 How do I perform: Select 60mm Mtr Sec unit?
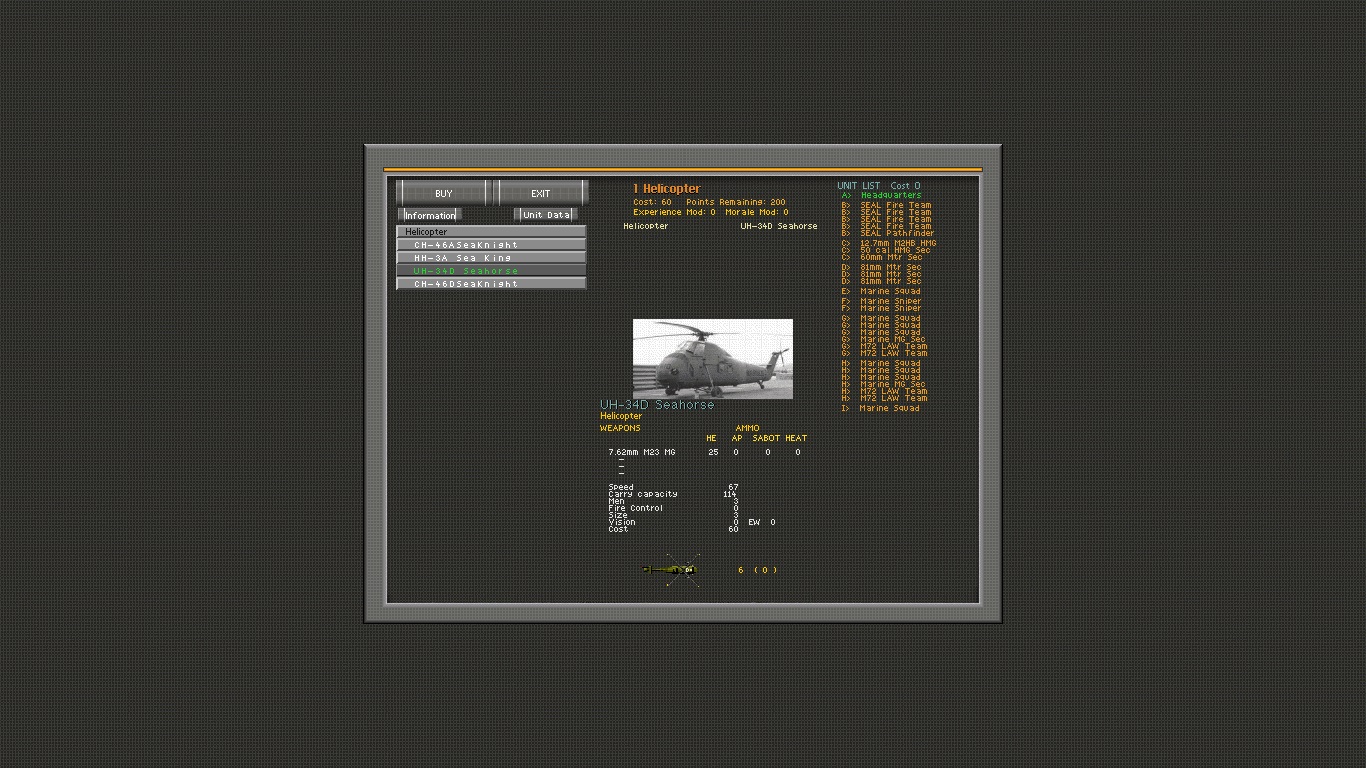[882, 257]
